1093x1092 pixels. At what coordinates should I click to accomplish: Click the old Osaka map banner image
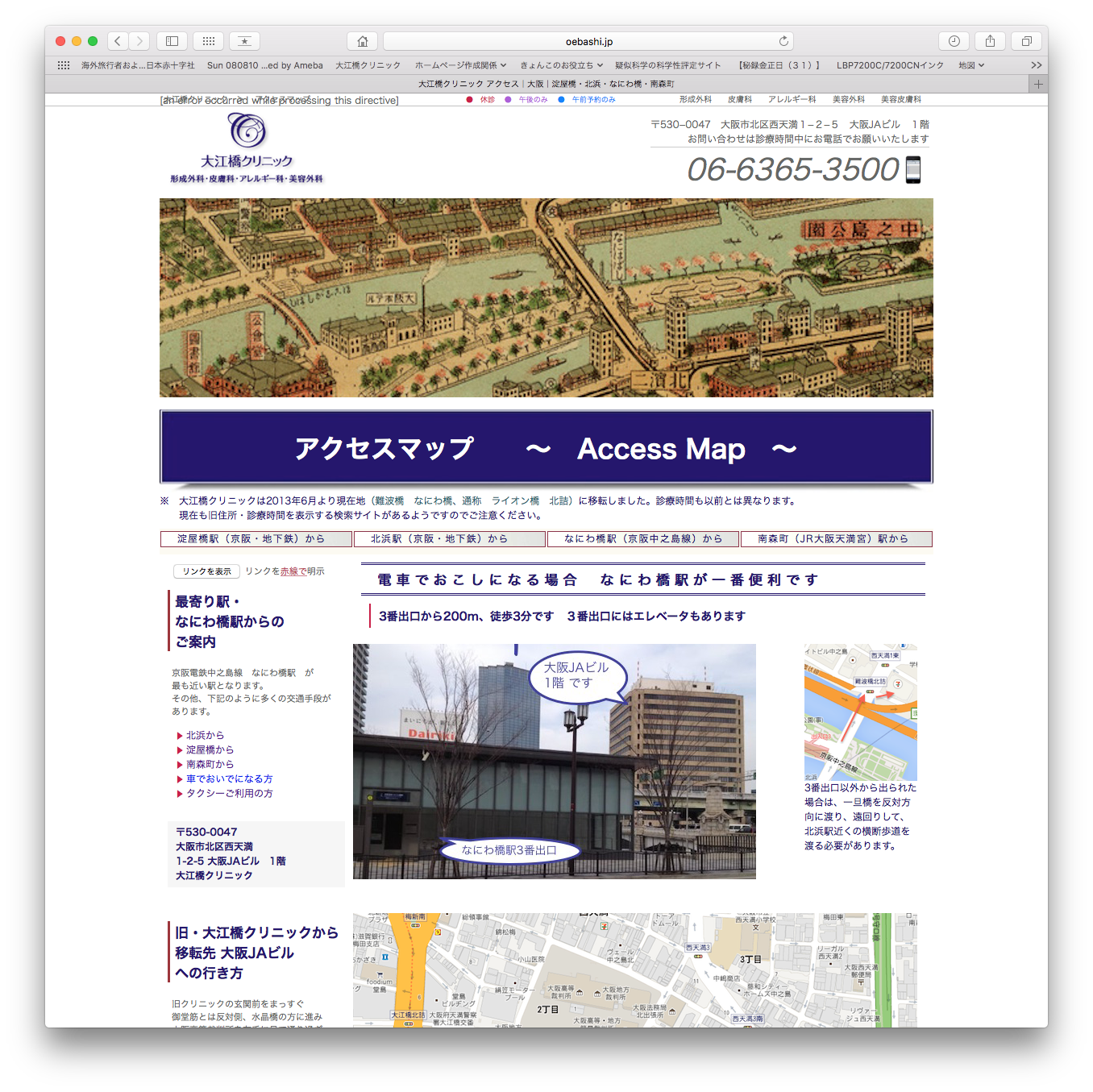tap(546, 297)
